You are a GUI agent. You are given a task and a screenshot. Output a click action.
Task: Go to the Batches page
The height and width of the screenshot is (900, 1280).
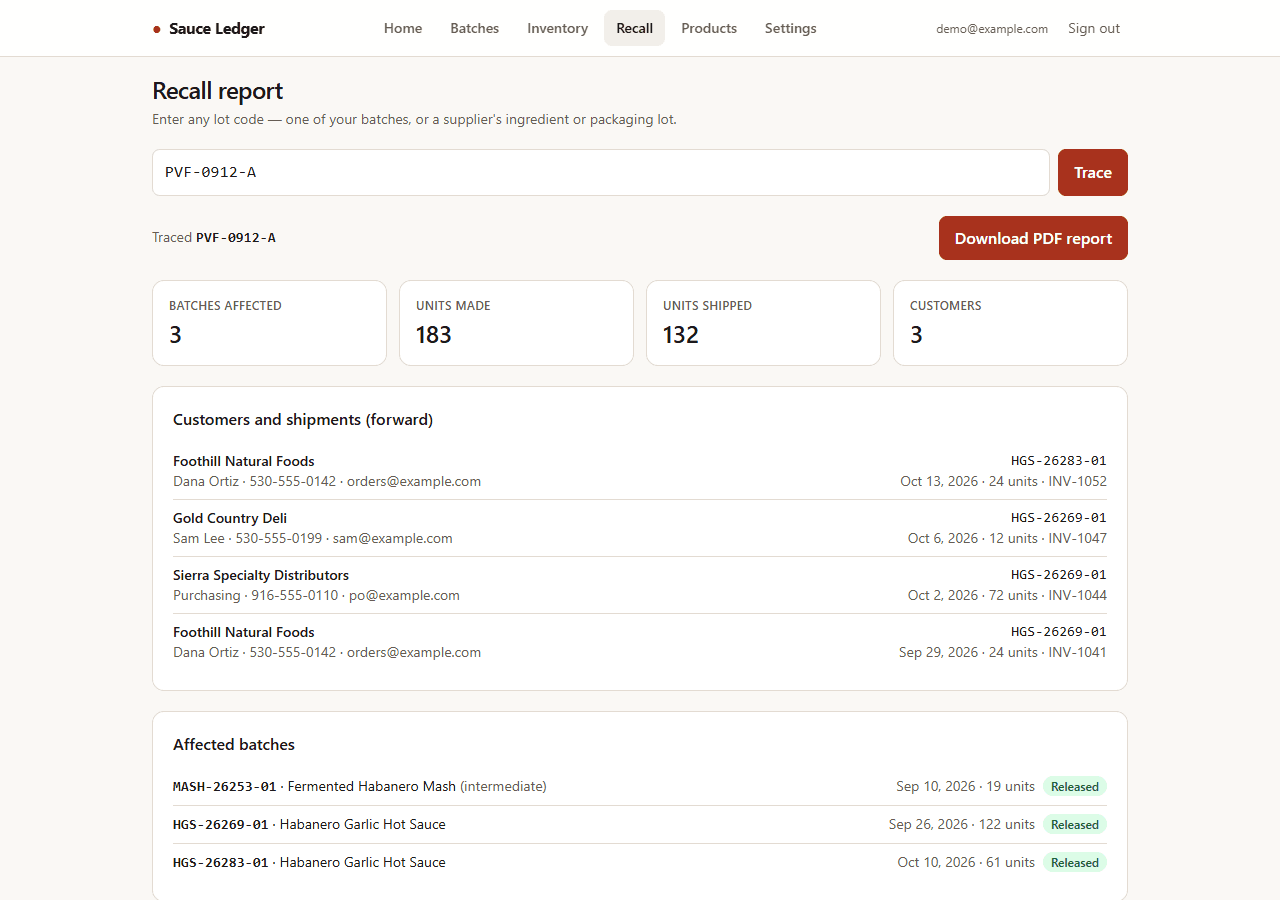(x=475, y=28)
